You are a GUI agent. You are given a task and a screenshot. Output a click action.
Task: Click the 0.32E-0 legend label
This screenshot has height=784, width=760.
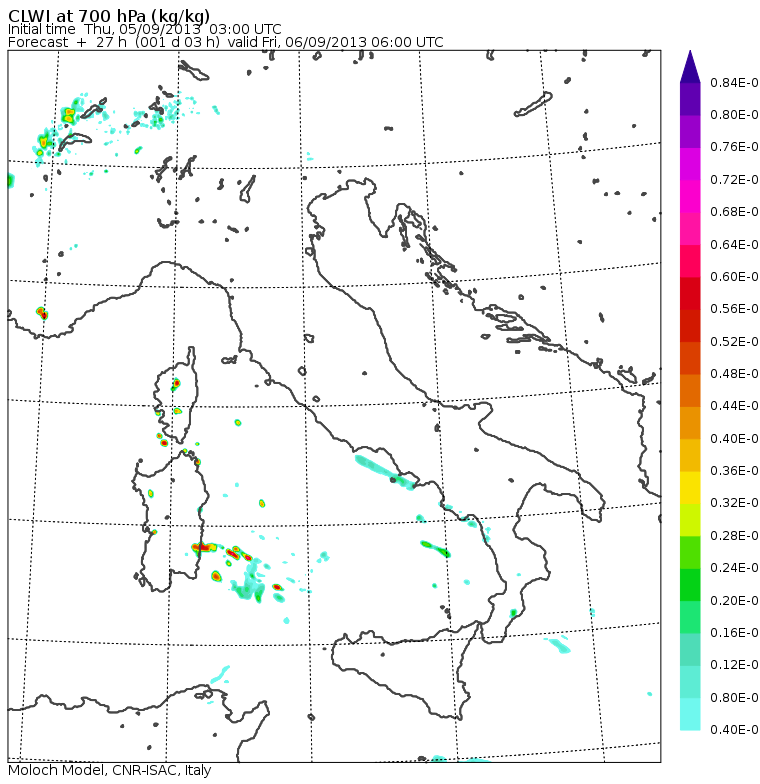pos(734,503)
